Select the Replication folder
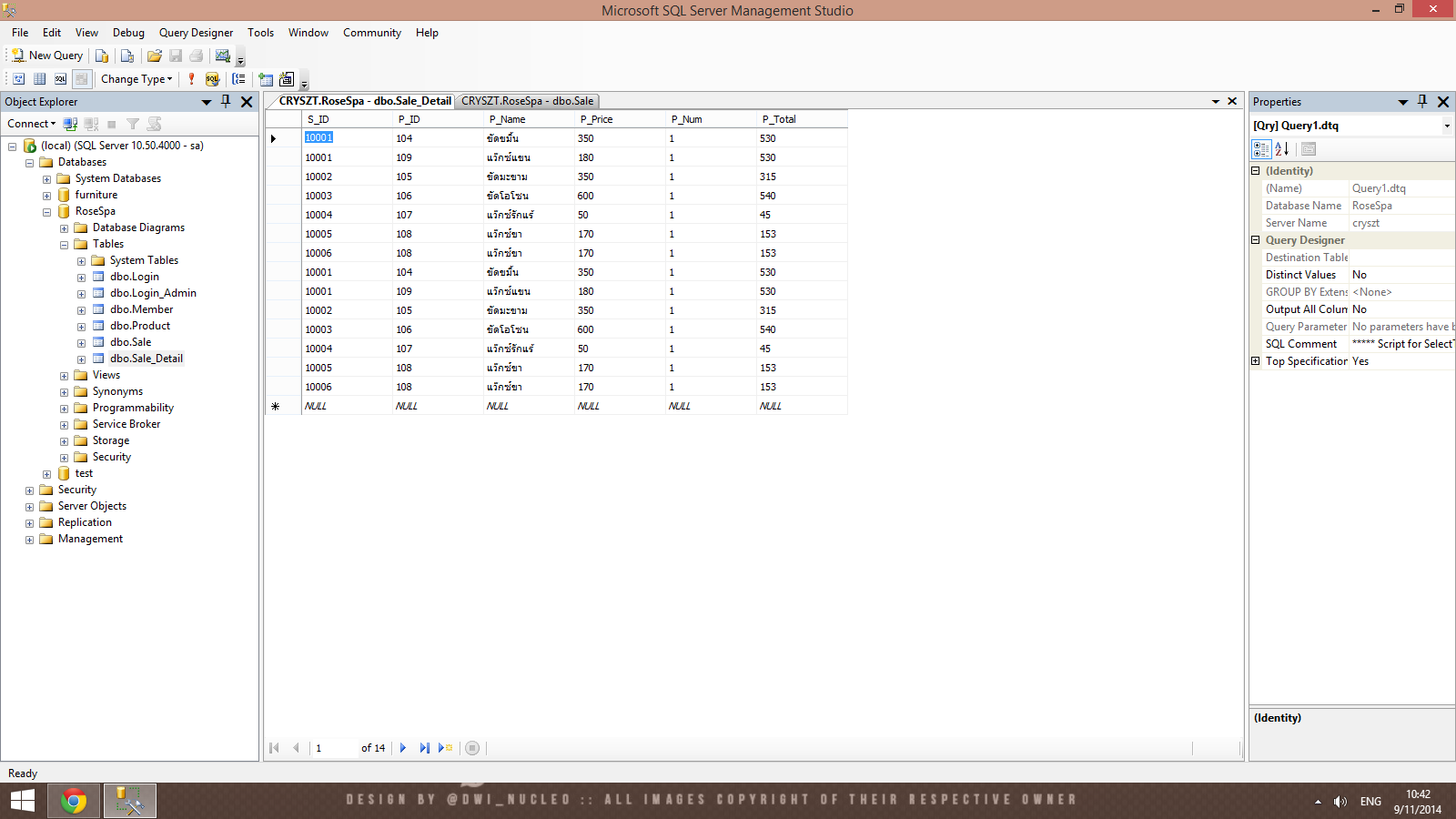Image resolution: width=1456 pixels, height=819 pixels. click(85, 522)
